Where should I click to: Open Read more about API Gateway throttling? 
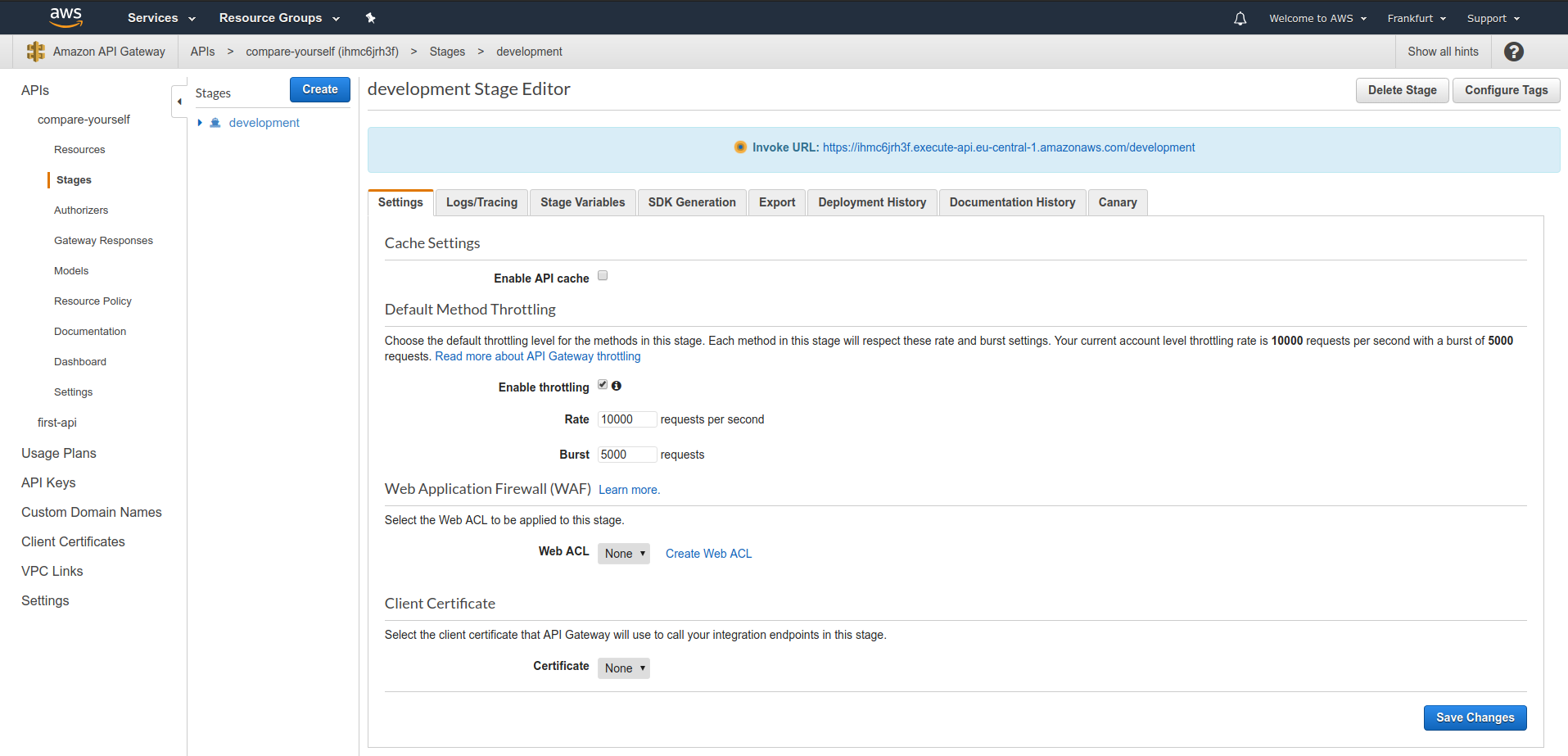pos(538,356)
